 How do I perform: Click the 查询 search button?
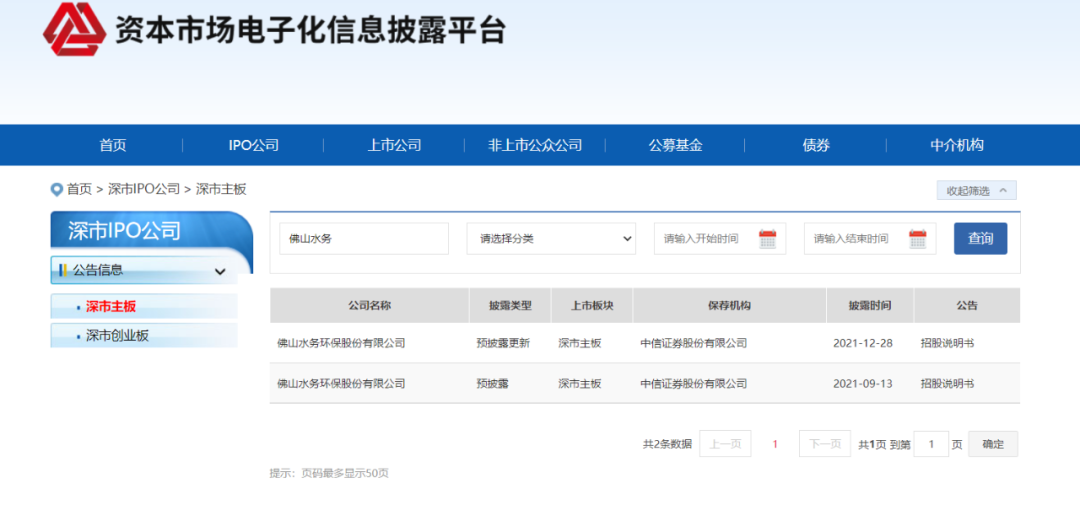coord(980,238)
